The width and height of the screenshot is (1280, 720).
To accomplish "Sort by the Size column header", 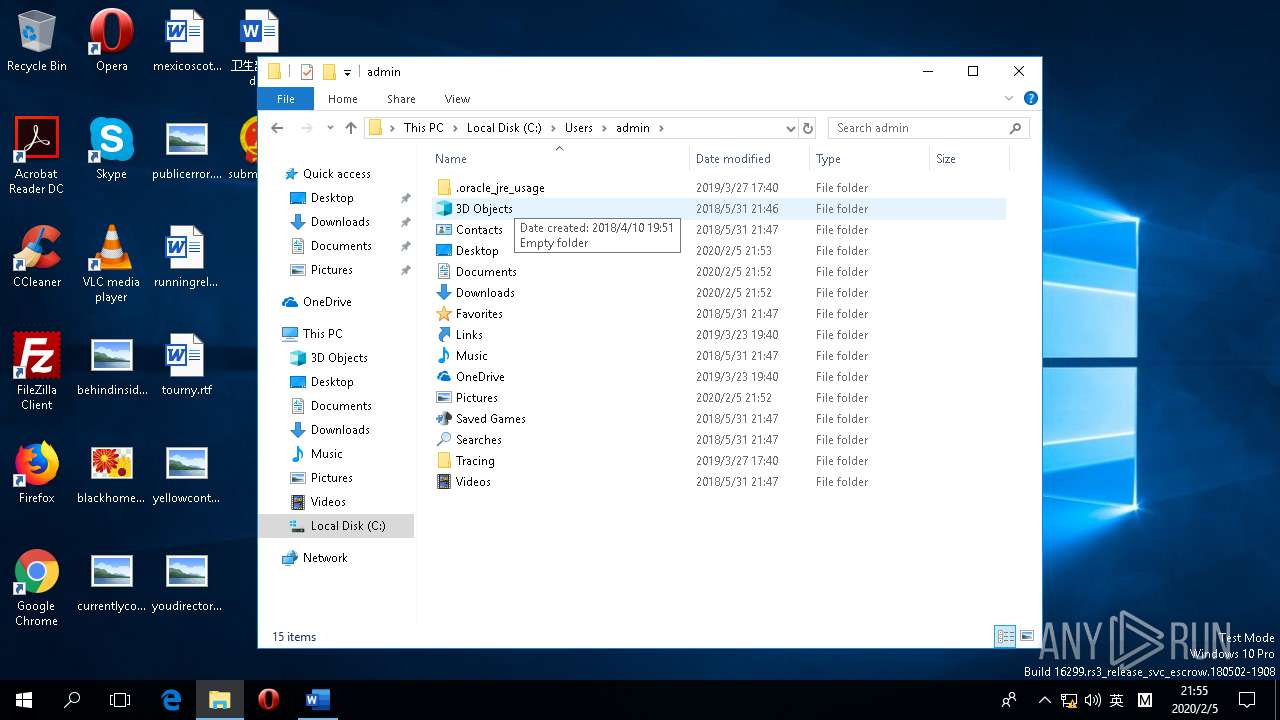I will point(968,158).
